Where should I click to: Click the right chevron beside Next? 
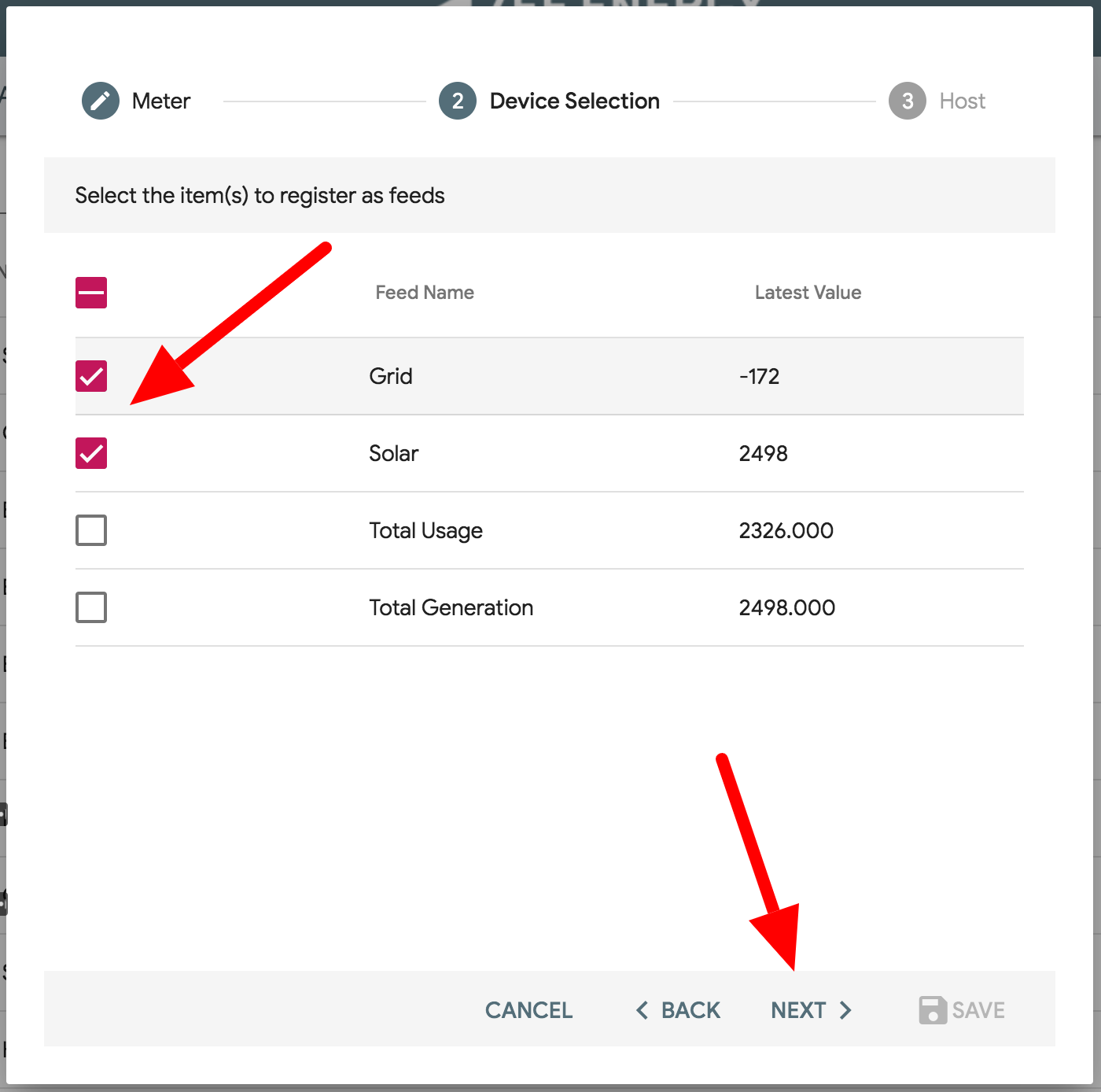pos(845,1010)
